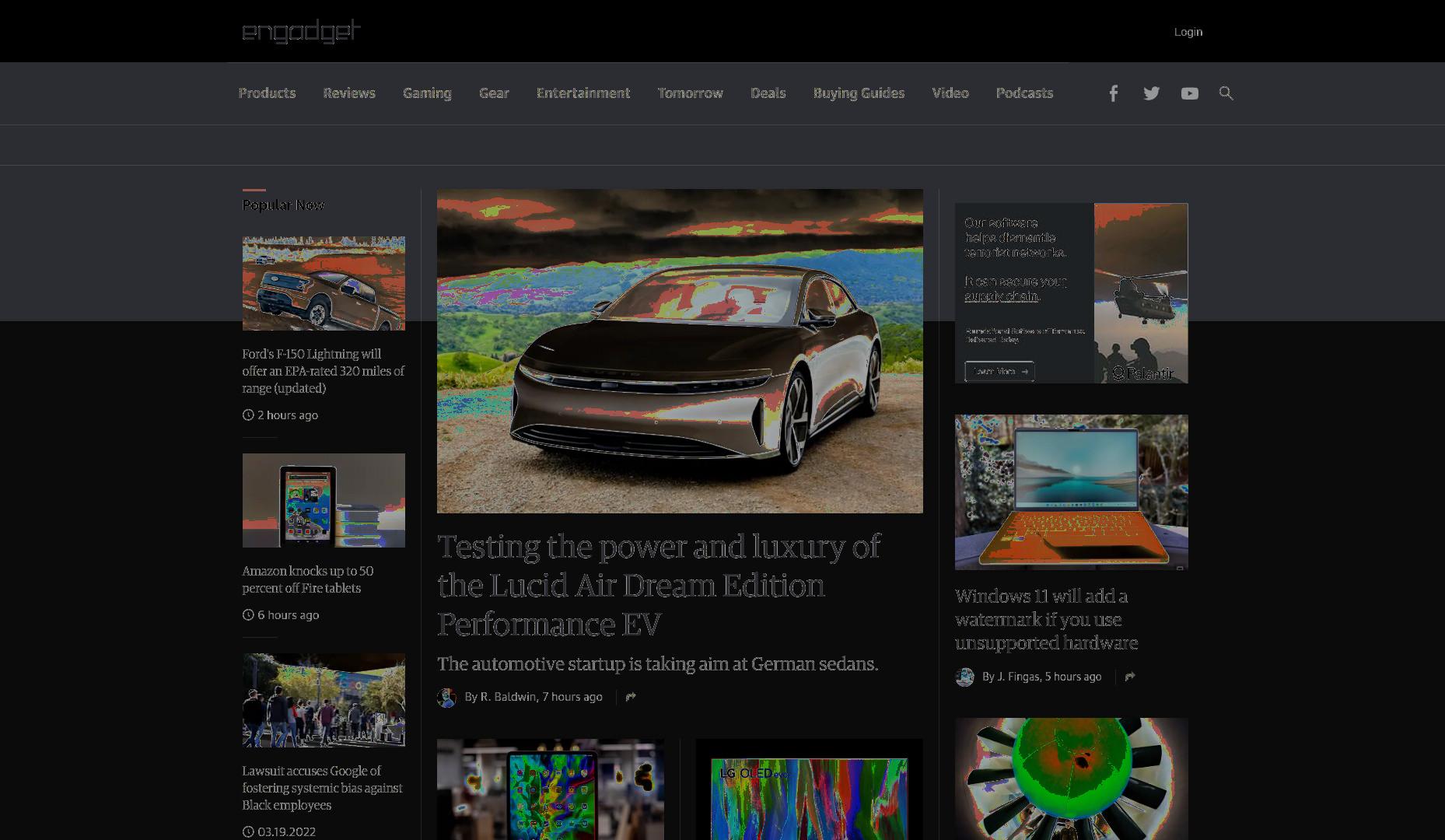Open the Ford F-150 Lightning thumbnail

[x=324, y=283]
